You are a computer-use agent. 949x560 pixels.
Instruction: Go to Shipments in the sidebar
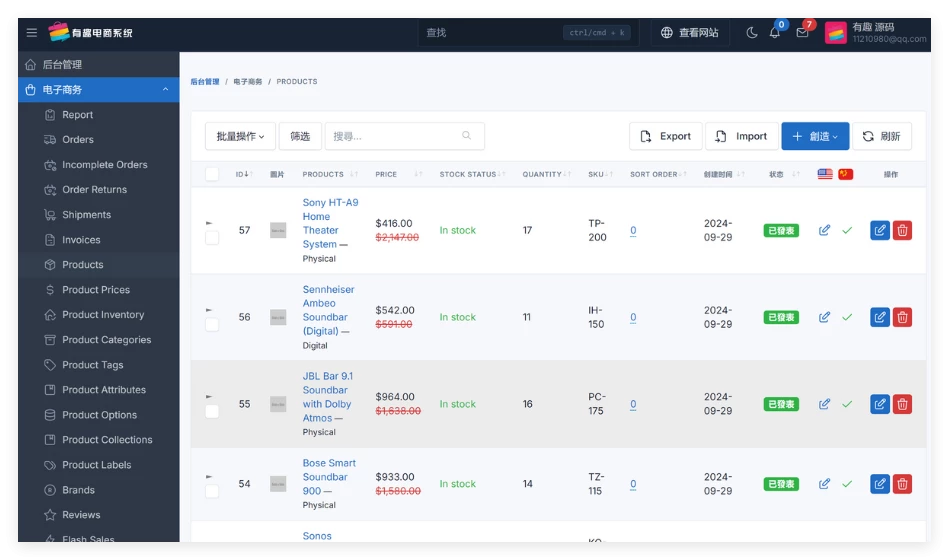point(86,215)
